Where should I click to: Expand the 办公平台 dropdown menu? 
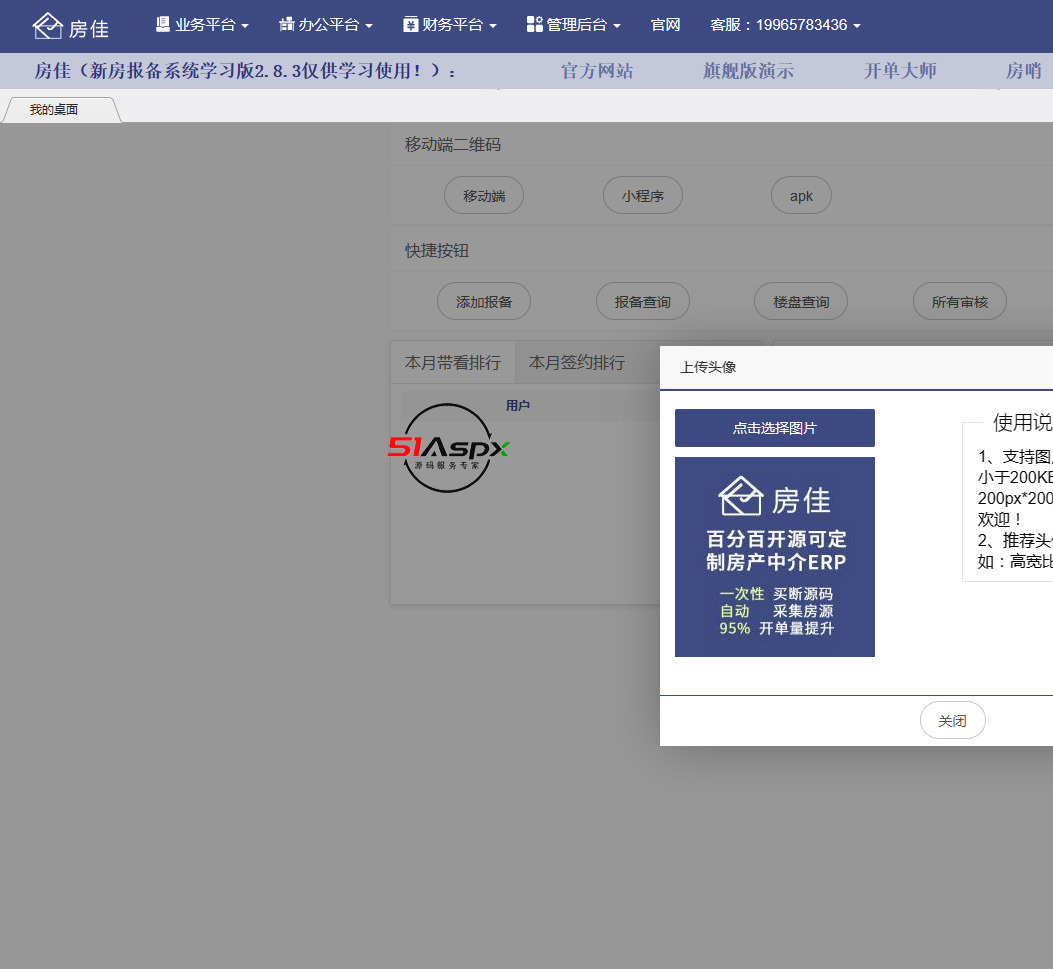[x=326, y=26]
